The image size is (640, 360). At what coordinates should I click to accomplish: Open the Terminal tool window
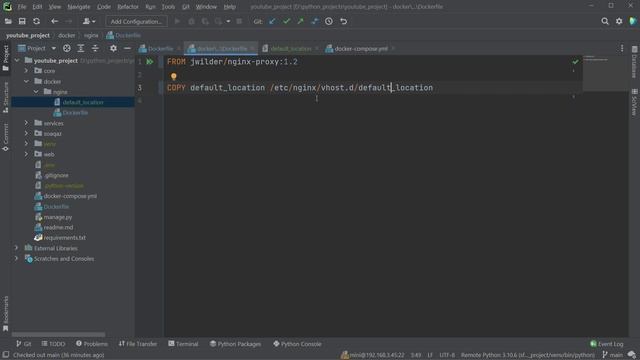(x=183, y=344)
